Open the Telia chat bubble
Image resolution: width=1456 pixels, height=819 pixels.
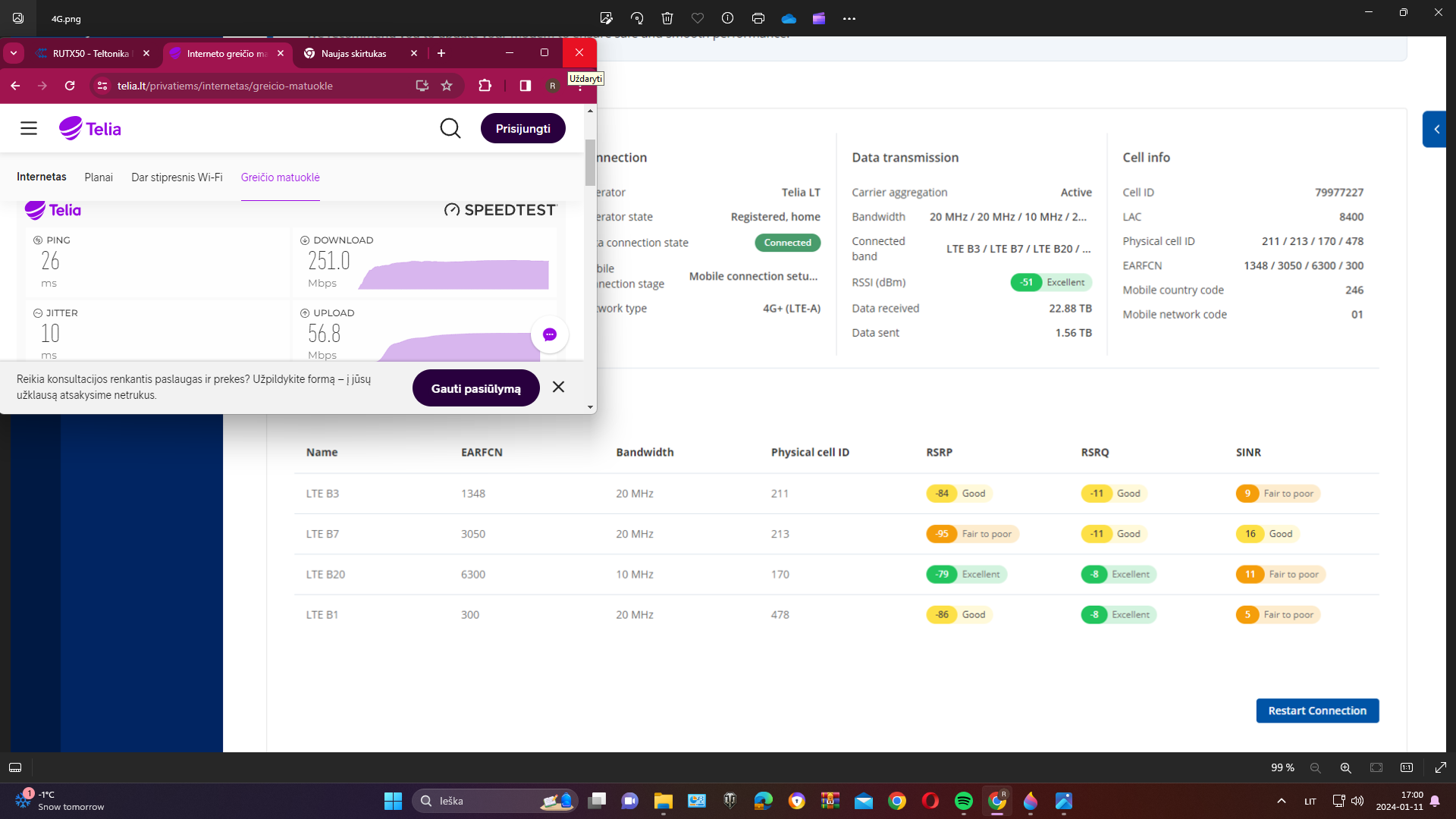tap(550, 334)
